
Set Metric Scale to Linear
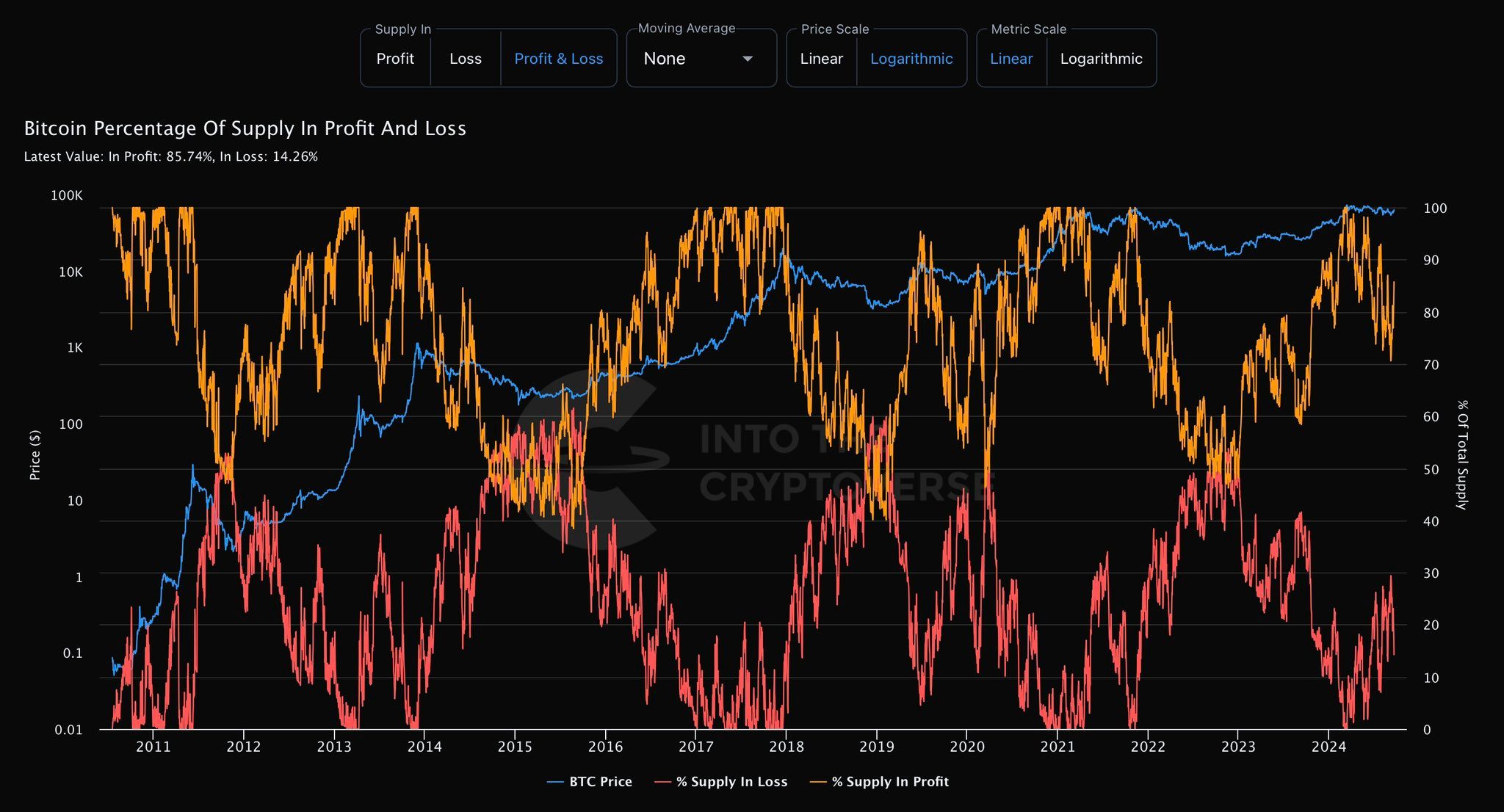1011,59
